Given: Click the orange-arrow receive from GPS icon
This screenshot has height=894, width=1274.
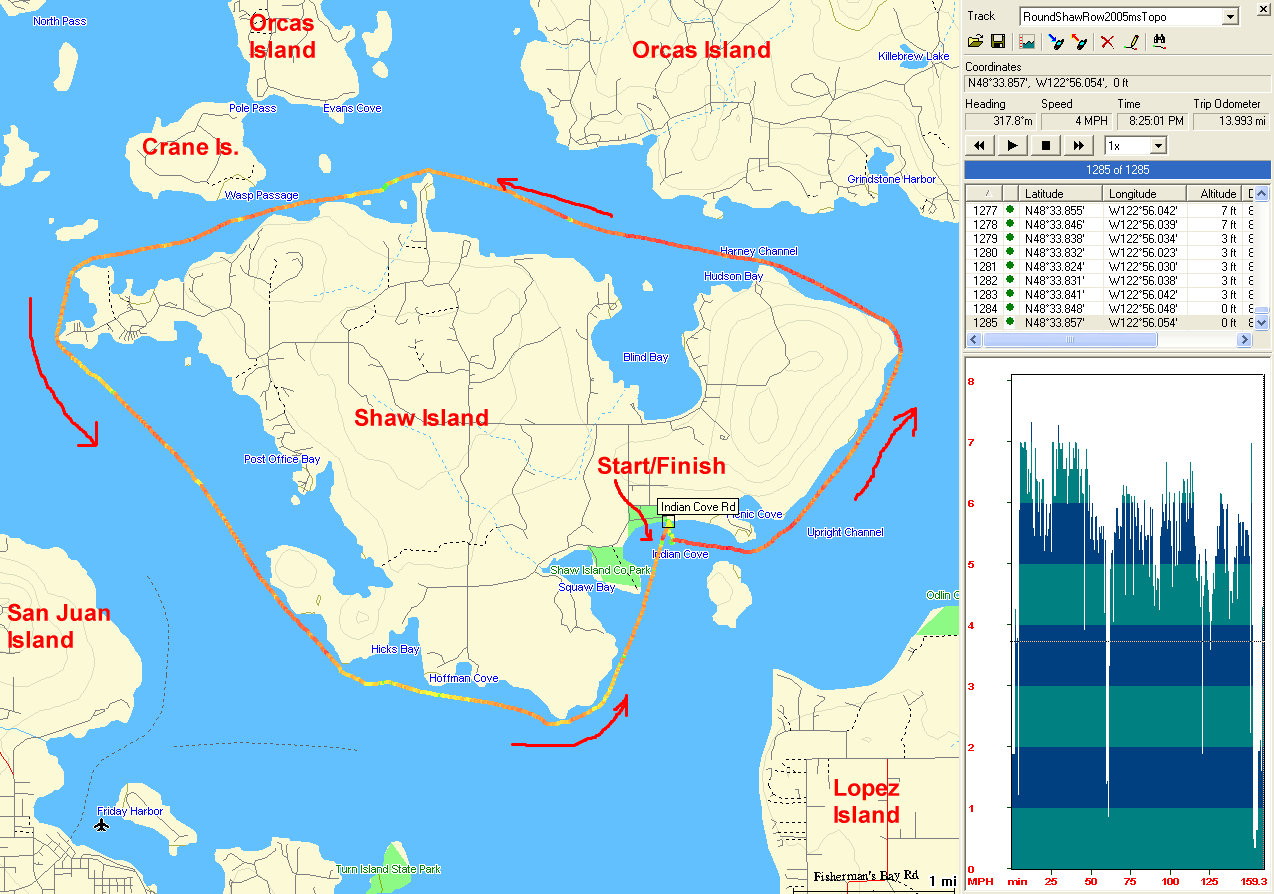Looking at the screenshot, I should click(x=1078, y=42).
